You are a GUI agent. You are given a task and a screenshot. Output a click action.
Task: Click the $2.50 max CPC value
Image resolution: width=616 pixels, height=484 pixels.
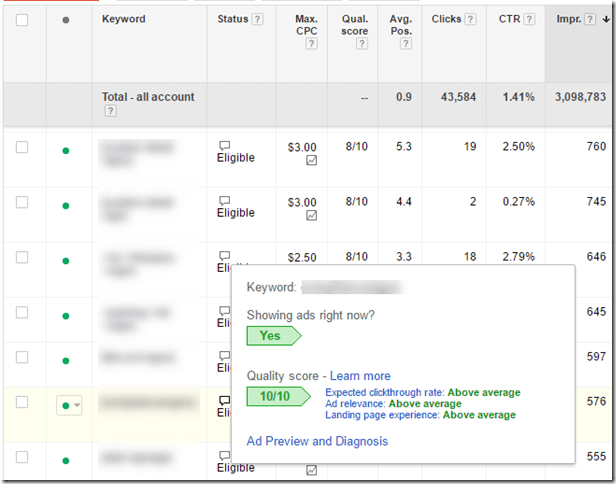(301, 257)
